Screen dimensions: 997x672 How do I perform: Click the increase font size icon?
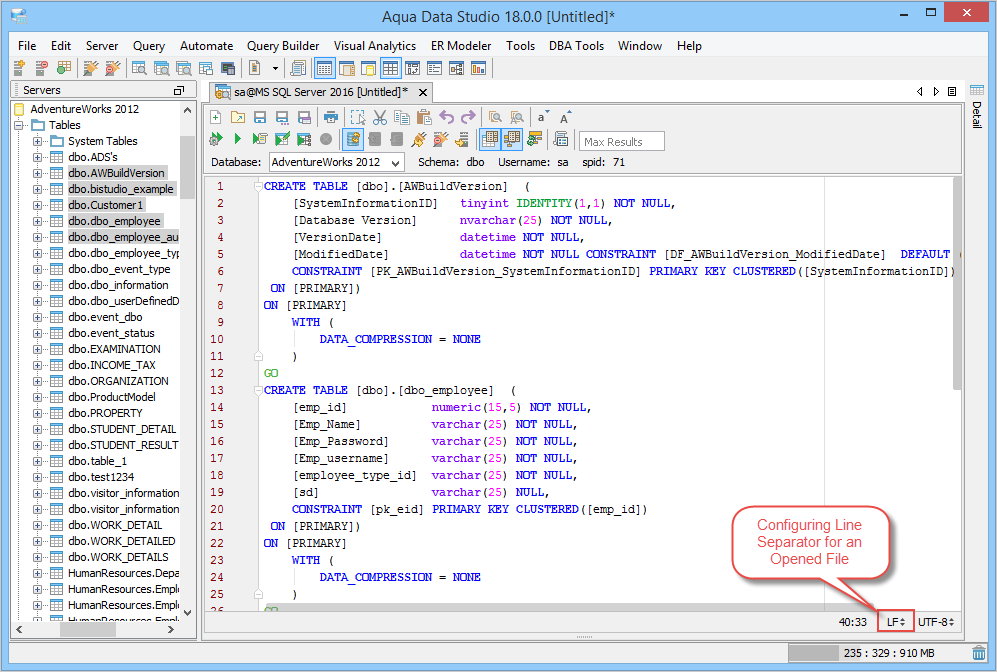[x=566, y=118]
